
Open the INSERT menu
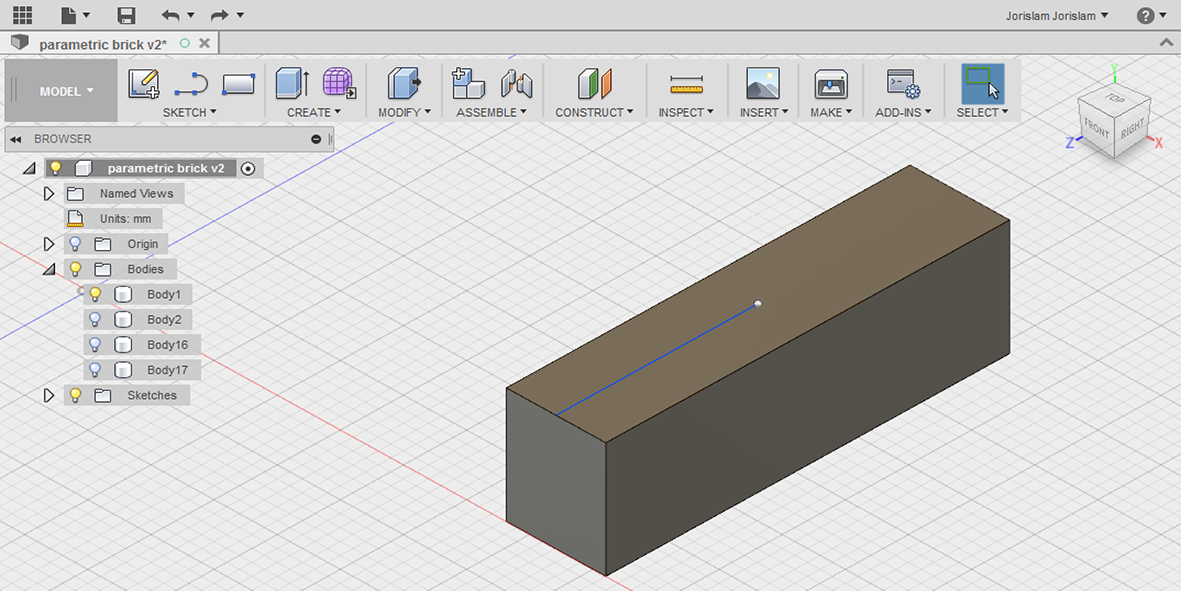[763, 112]
